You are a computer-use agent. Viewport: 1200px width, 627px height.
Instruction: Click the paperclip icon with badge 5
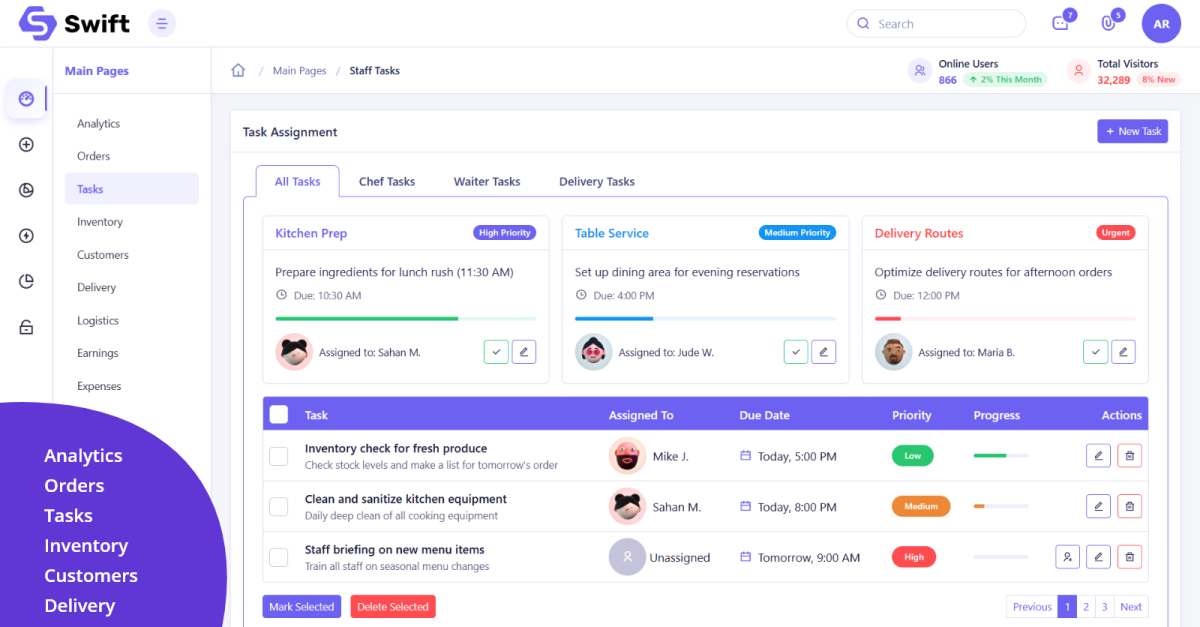1110,21
